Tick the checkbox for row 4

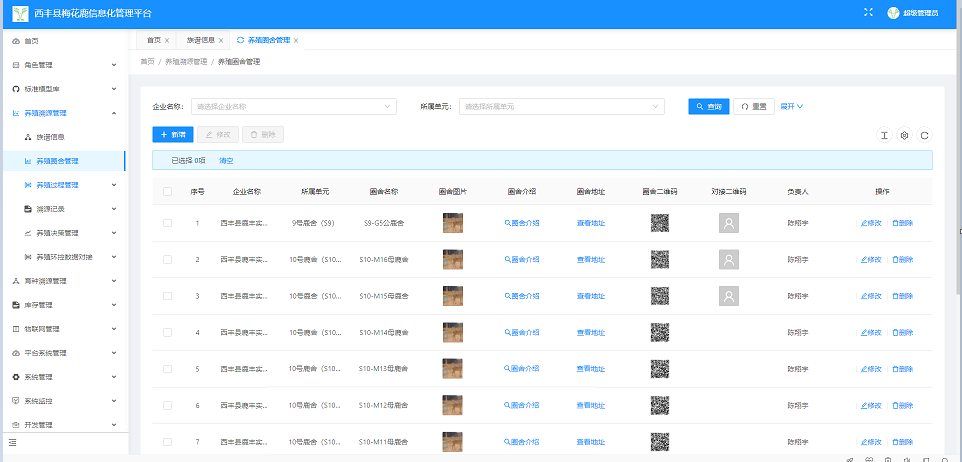(x=167, y=333)
